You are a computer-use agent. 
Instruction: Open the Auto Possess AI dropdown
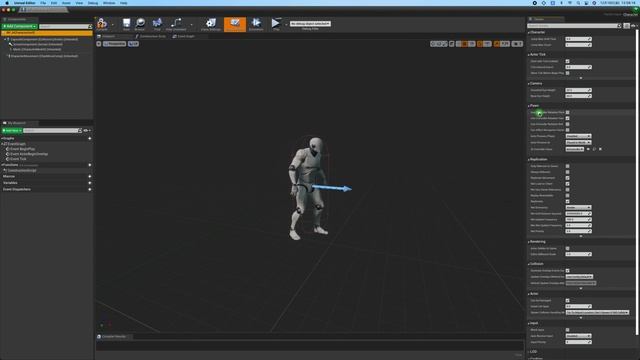coord(578,142)
